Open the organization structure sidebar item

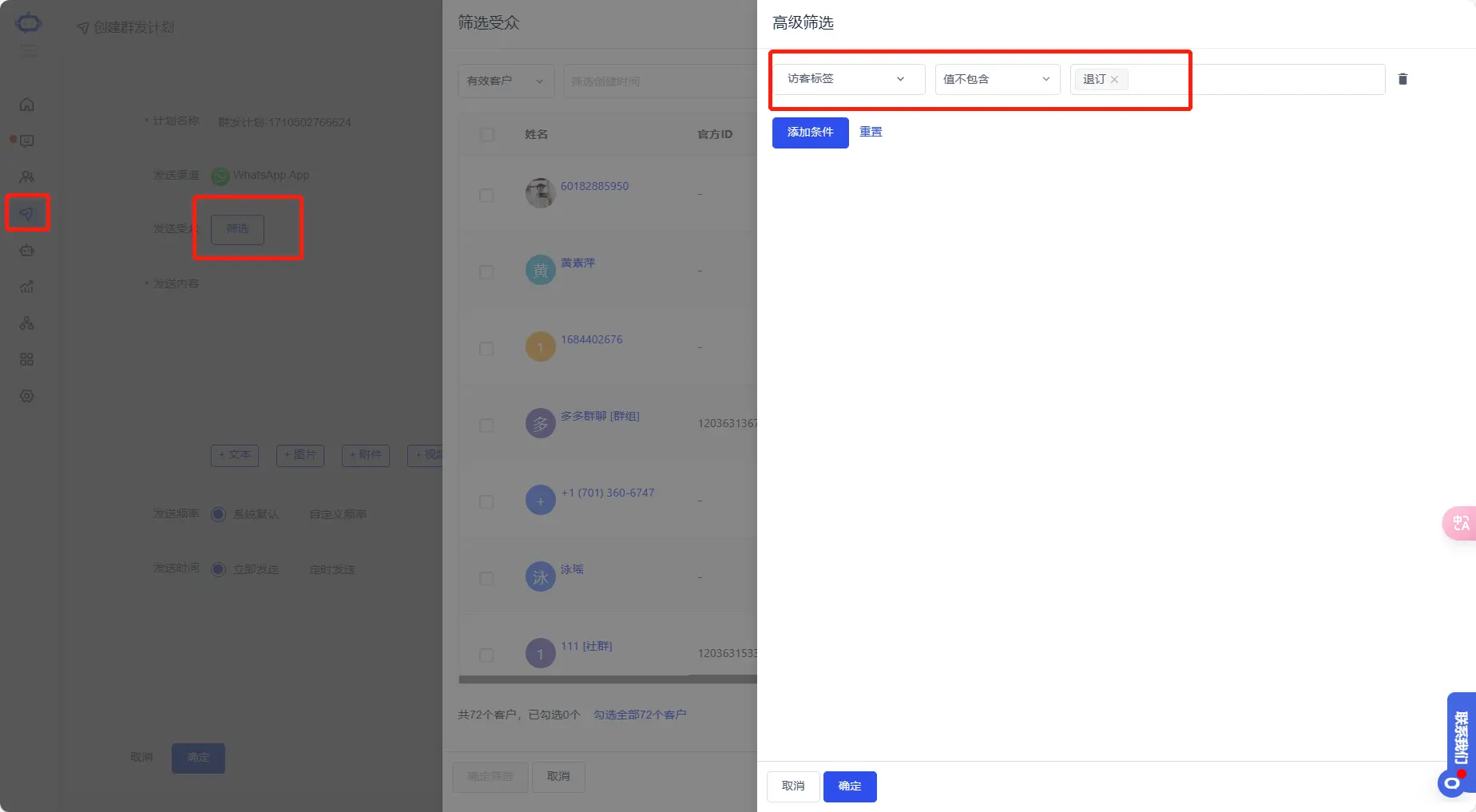[26, 323]
